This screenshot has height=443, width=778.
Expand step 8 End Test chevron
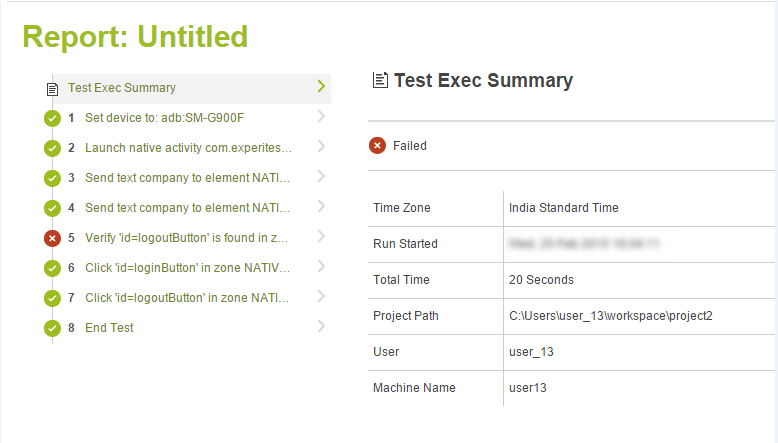tap(321, 327)
